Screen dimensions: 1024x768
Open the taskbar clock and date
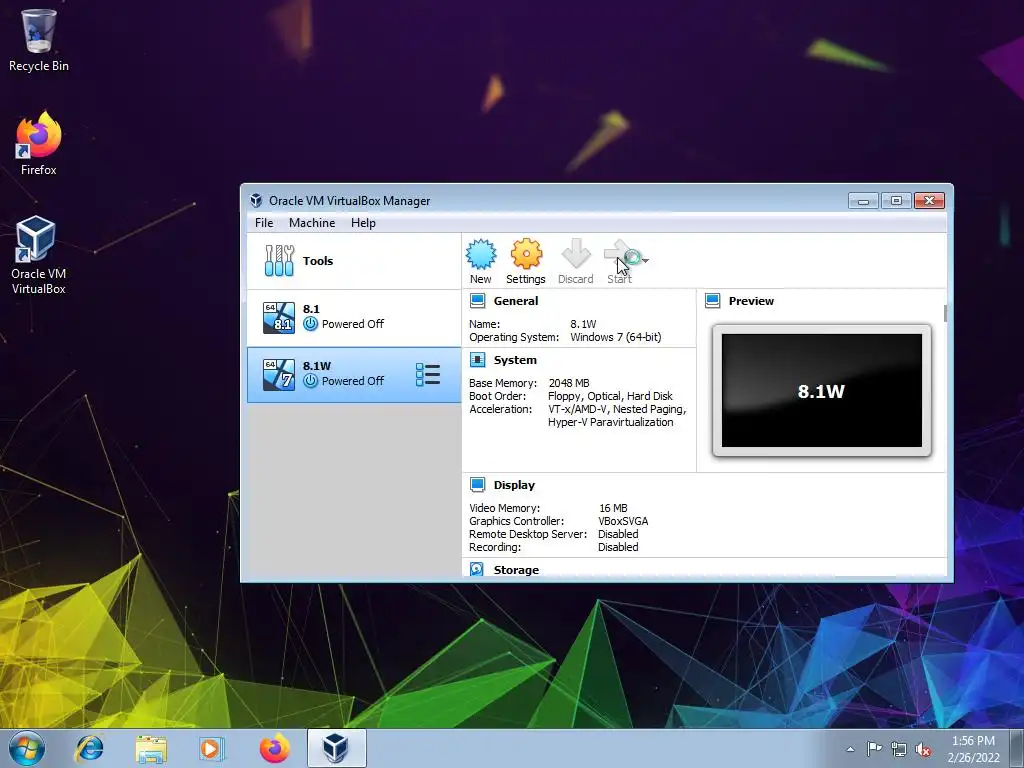(x=973, y=749)
